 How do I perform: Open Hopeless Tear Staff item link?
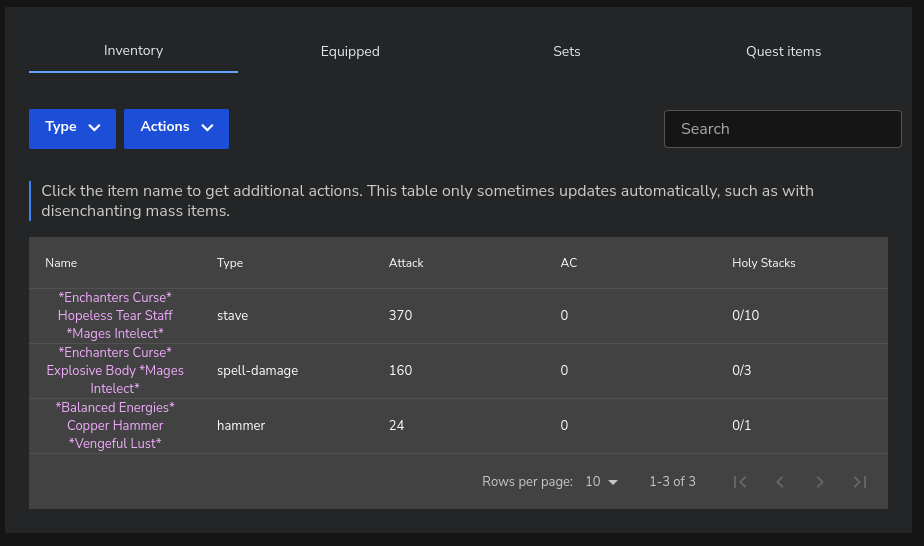pos(115,316)
